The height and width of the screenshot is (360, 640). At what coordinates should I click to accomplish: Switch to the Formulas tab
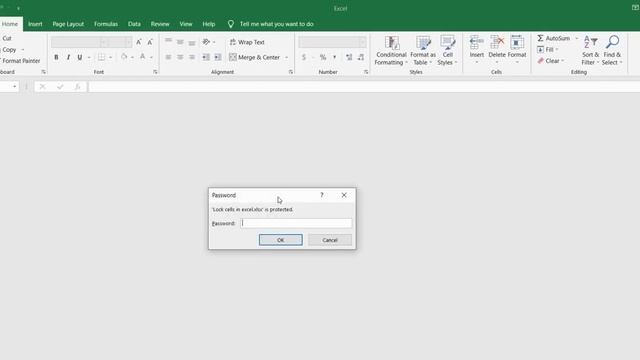[106, 24]
